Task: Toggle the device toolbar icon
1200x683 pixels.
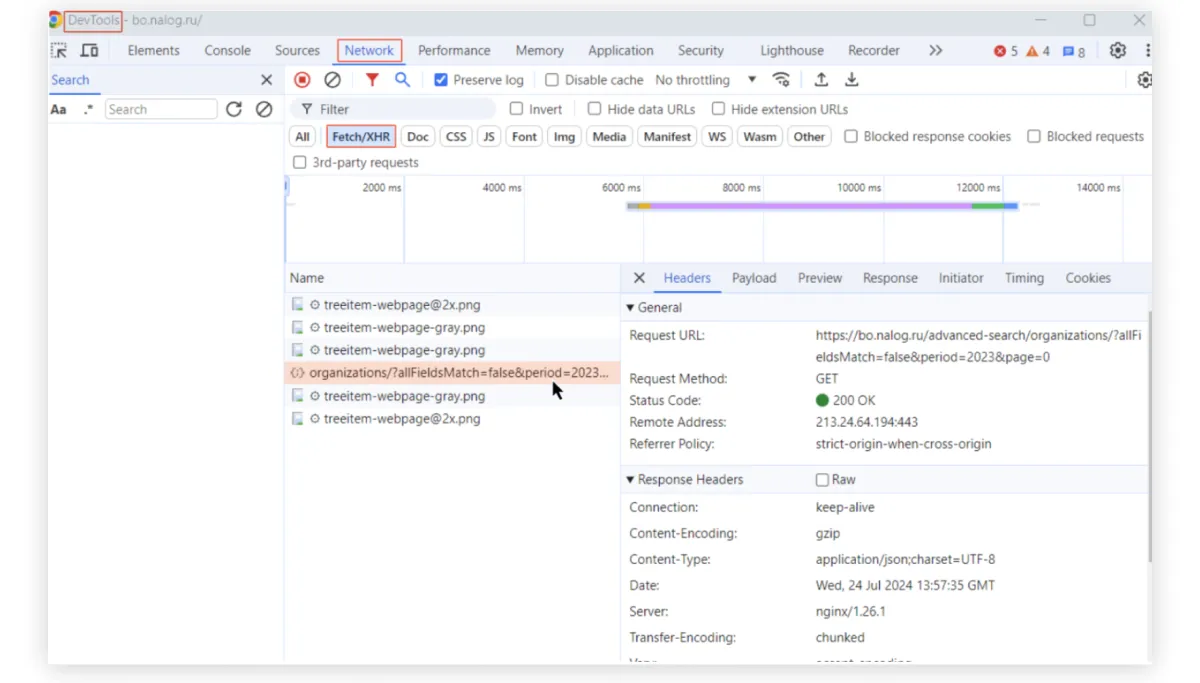Action: point(89,51)
